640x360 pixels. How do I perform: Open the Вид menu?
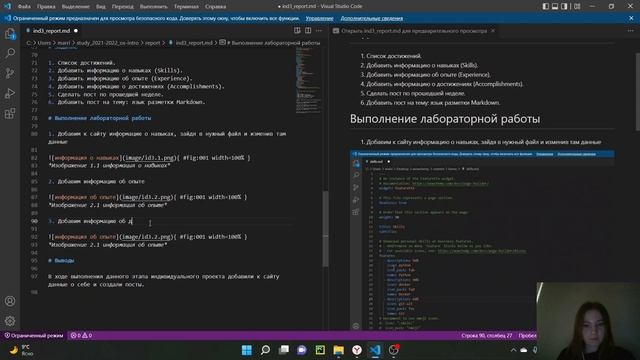[x=100, y=7]
